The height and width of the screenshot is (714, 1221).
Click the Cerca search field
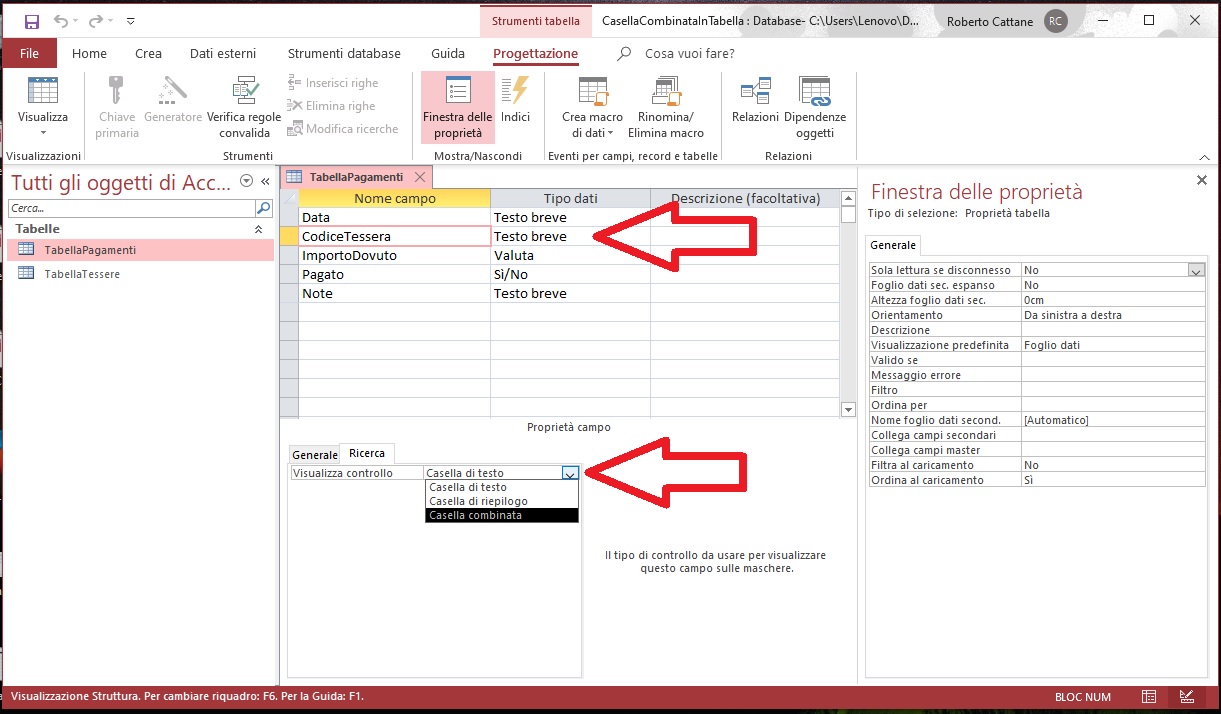pos(132,208)
